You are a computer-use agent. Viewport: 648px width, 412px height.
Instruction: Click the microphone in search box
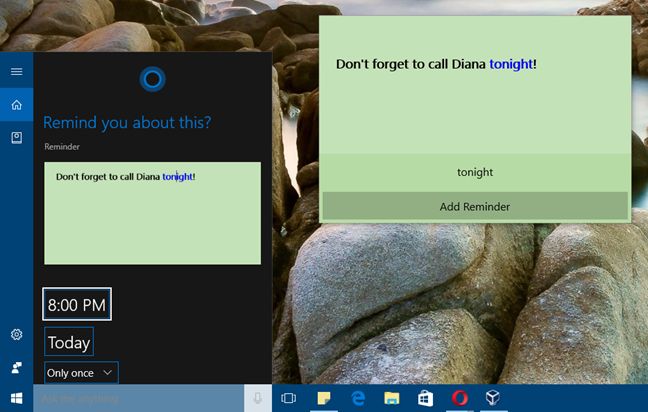[x=257, y=398]
